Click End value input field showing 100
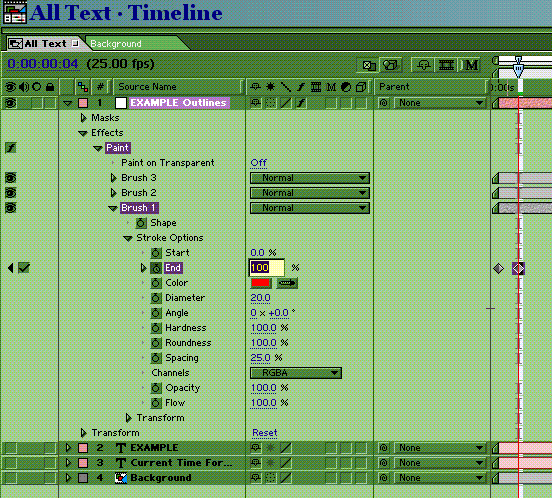This screenshot has width=552, height=498. click(266, 268)
